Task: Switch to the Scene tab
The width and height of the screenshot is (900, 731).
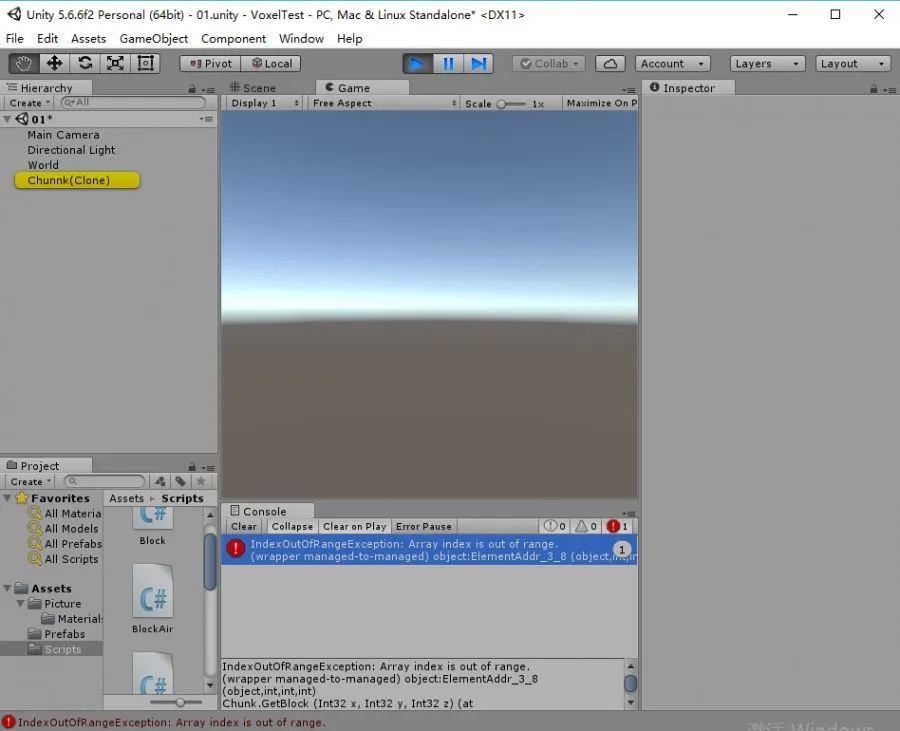Action: [253, 88]
